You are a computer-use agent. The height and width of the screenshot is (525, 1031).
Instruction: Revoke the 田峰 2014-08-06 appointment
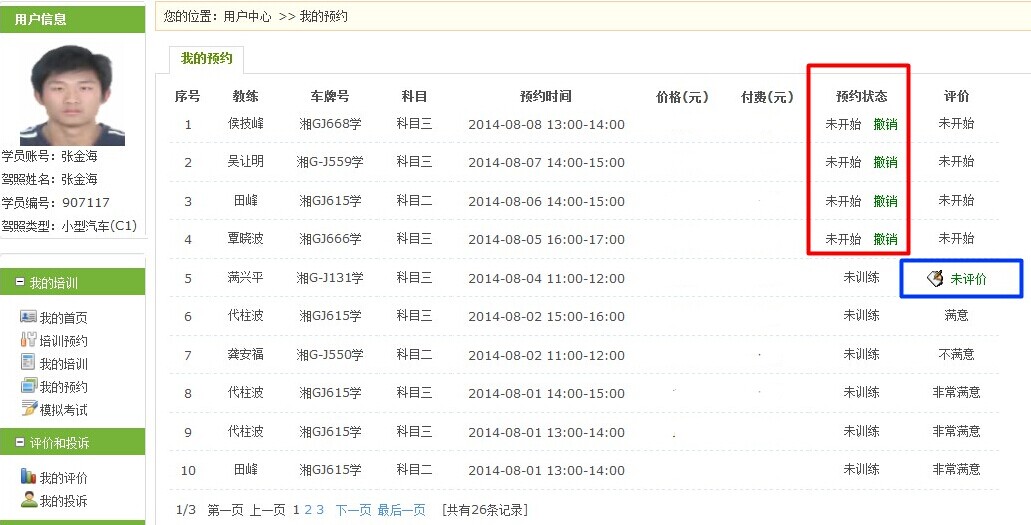[x=885, y=201]
